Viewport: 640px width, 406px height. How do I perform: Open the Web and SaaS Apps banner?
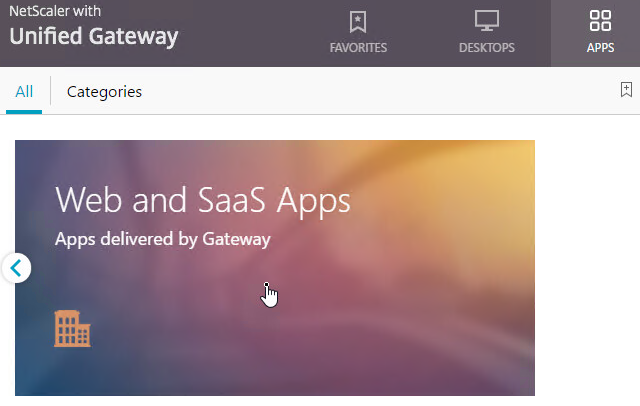[275, 268]
